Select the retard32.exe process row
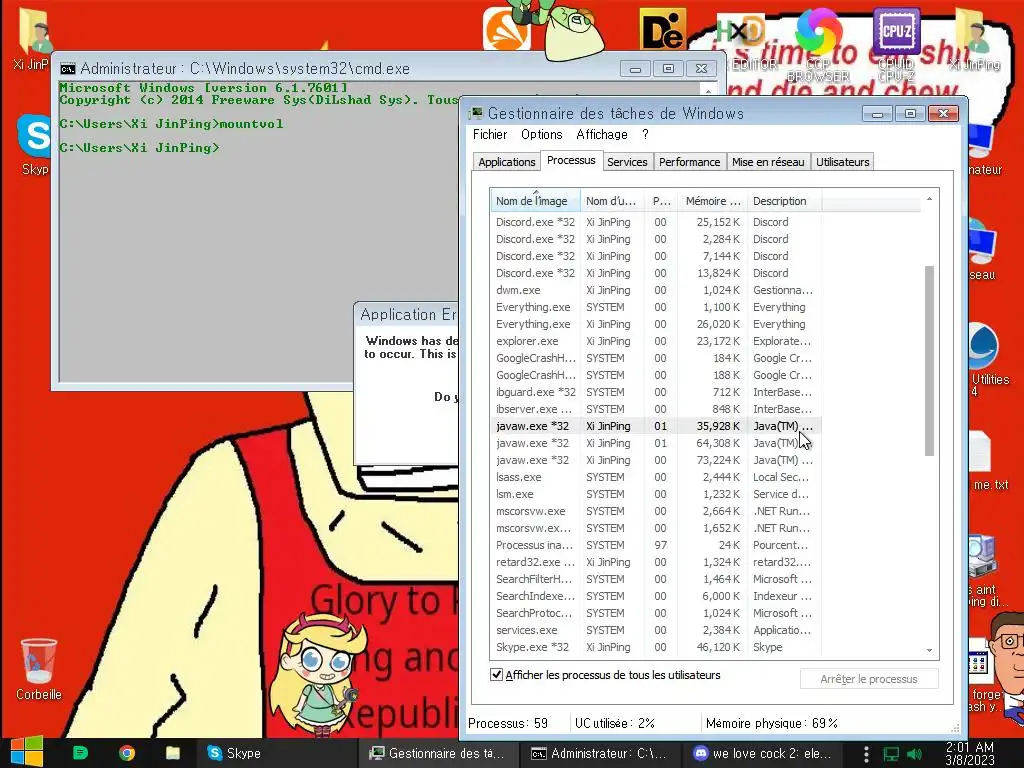Image resolution: width=1024 pixels, height=768 pixels. 655,562
